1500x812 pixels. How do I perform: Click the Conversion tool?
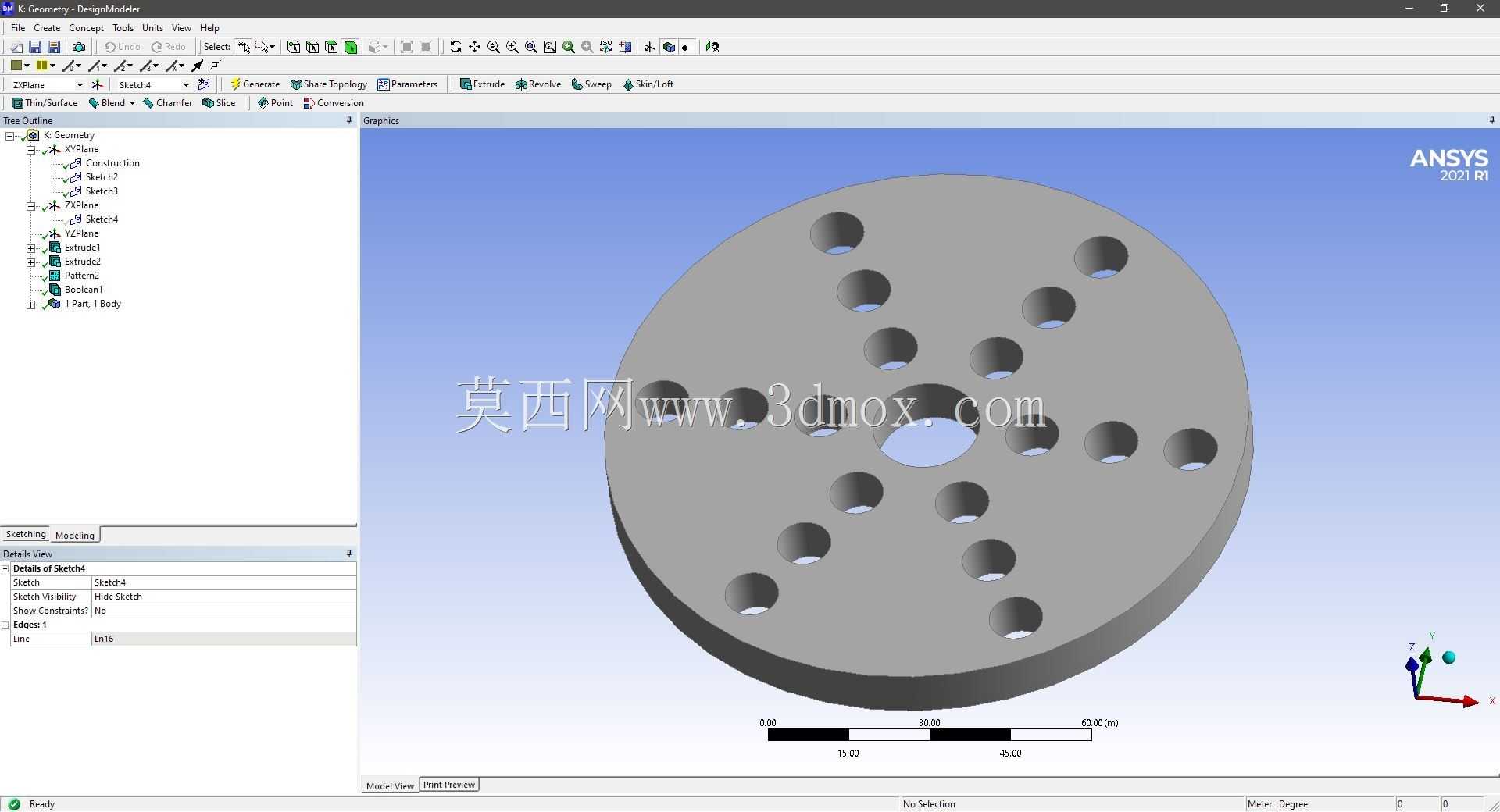(x=334, y=103)
